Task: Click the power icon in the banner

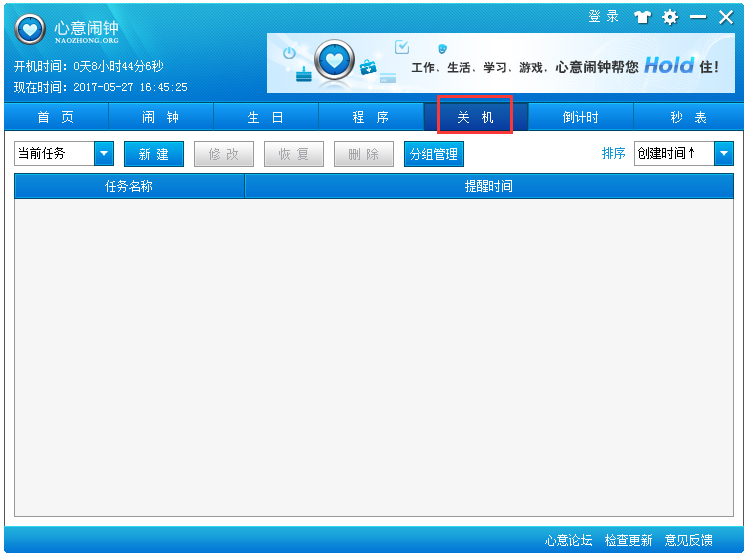Action: point(289,52)
